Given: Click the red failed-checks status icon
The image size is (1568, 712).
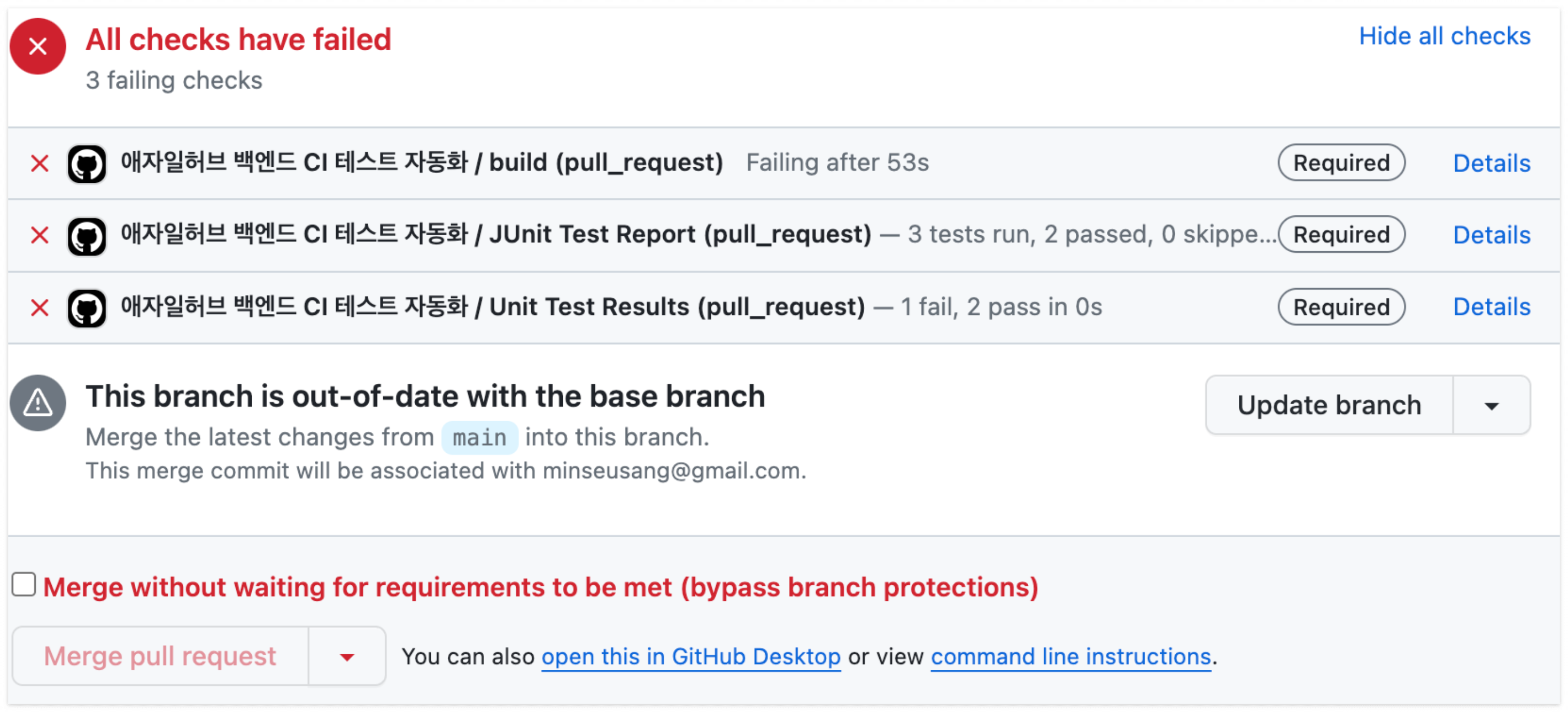Looking at the screenshot, I should pyautogui.click(x=38, y=47).
